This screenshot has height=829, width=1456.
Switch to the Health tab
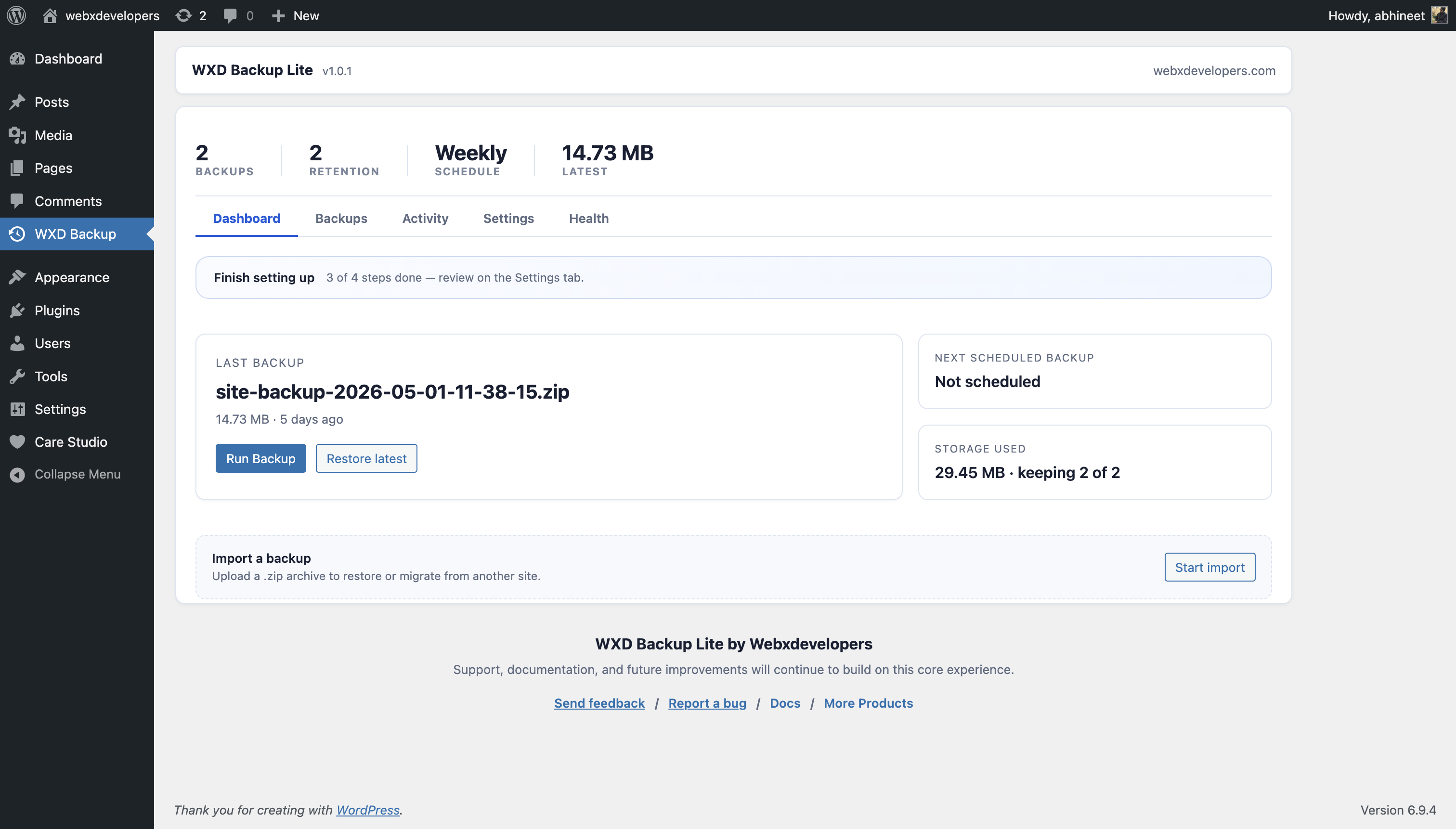pyautogui.click(x=589, y=218)
